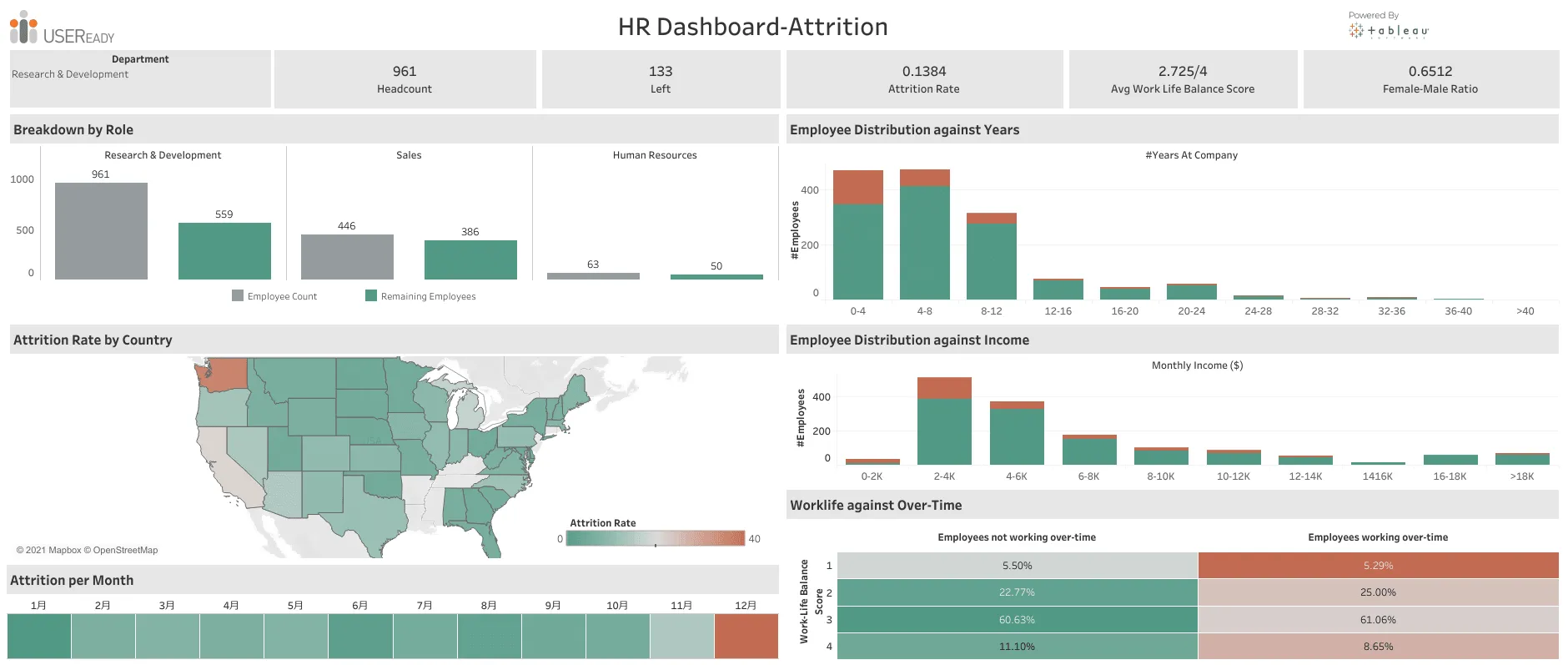Click the gray 446 Sales bar
The height and width of the screenshot is (665, 1568).
347,257
